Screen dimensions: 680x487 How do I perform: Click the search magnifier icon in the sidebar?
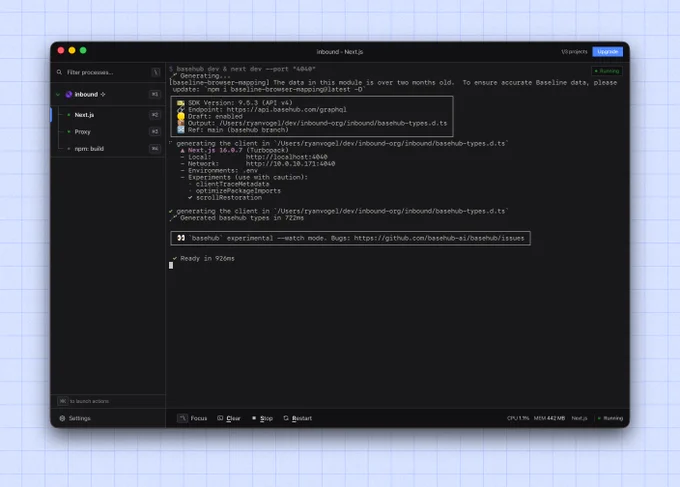[59, 72]
